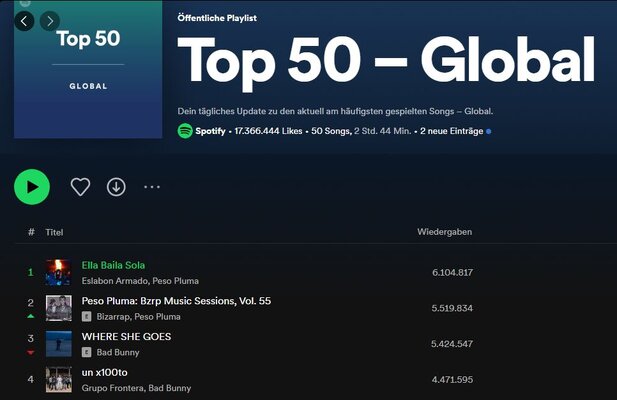Viewport: 617px width, 400px height.
Task: Open the Spotify profile link
Action: pos(210,131)
